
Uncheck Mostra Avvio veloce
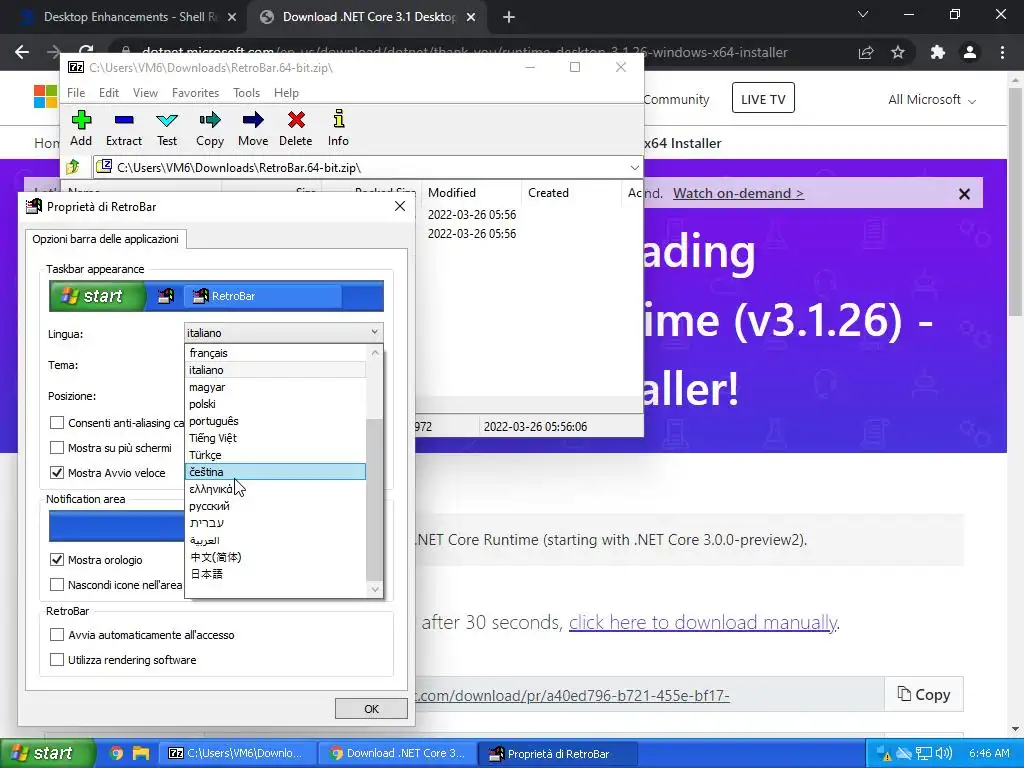[57, 472]
